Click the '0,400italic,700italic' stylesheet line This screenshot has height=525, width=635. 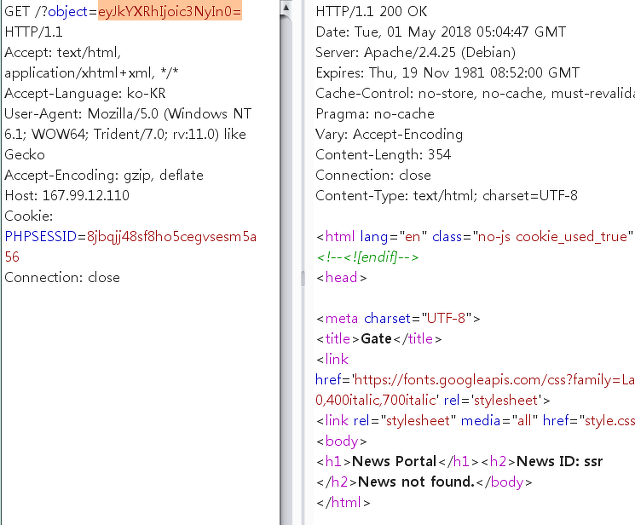433,400
